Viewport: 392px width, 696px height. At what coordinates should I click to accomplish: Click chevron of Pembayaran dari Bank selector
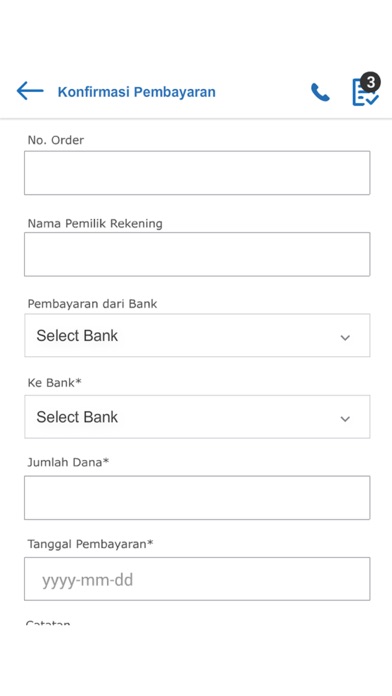pyautogui.click(x=345, y=338)
